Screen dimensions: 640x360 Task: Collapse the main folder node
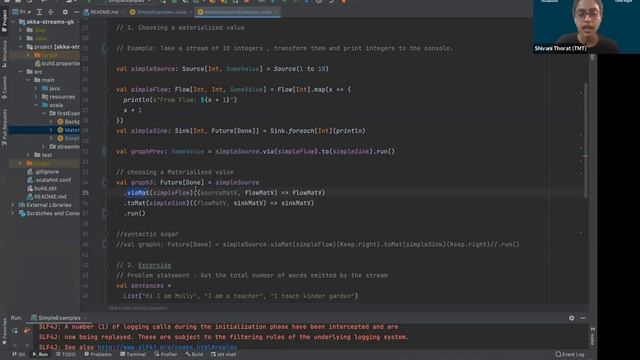[29, 80]
